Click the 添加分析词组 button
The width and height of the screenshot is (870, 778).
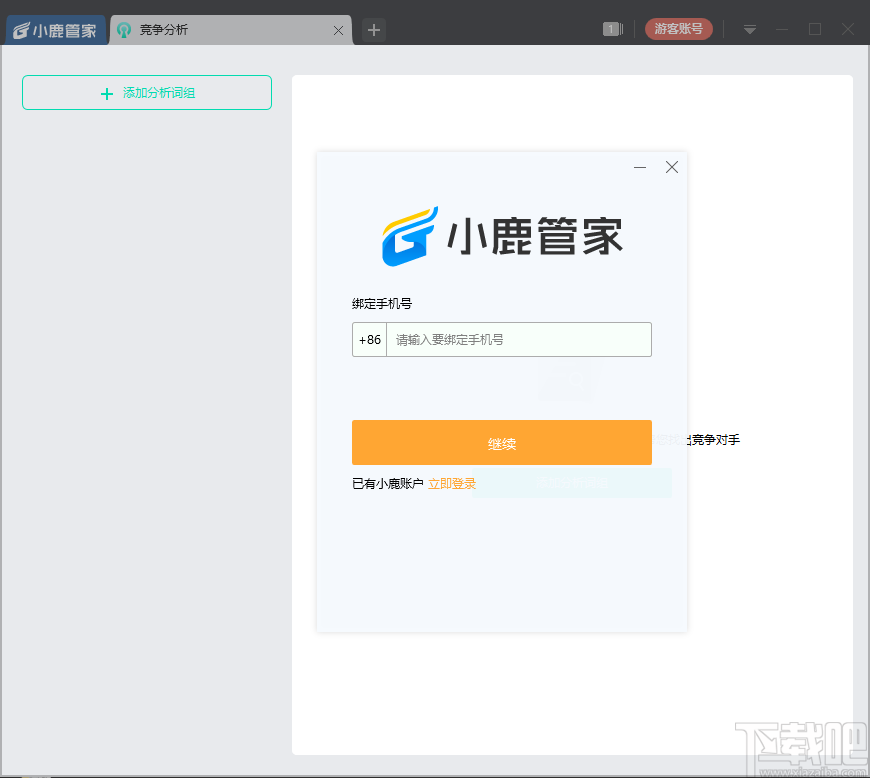pos(146,92)
